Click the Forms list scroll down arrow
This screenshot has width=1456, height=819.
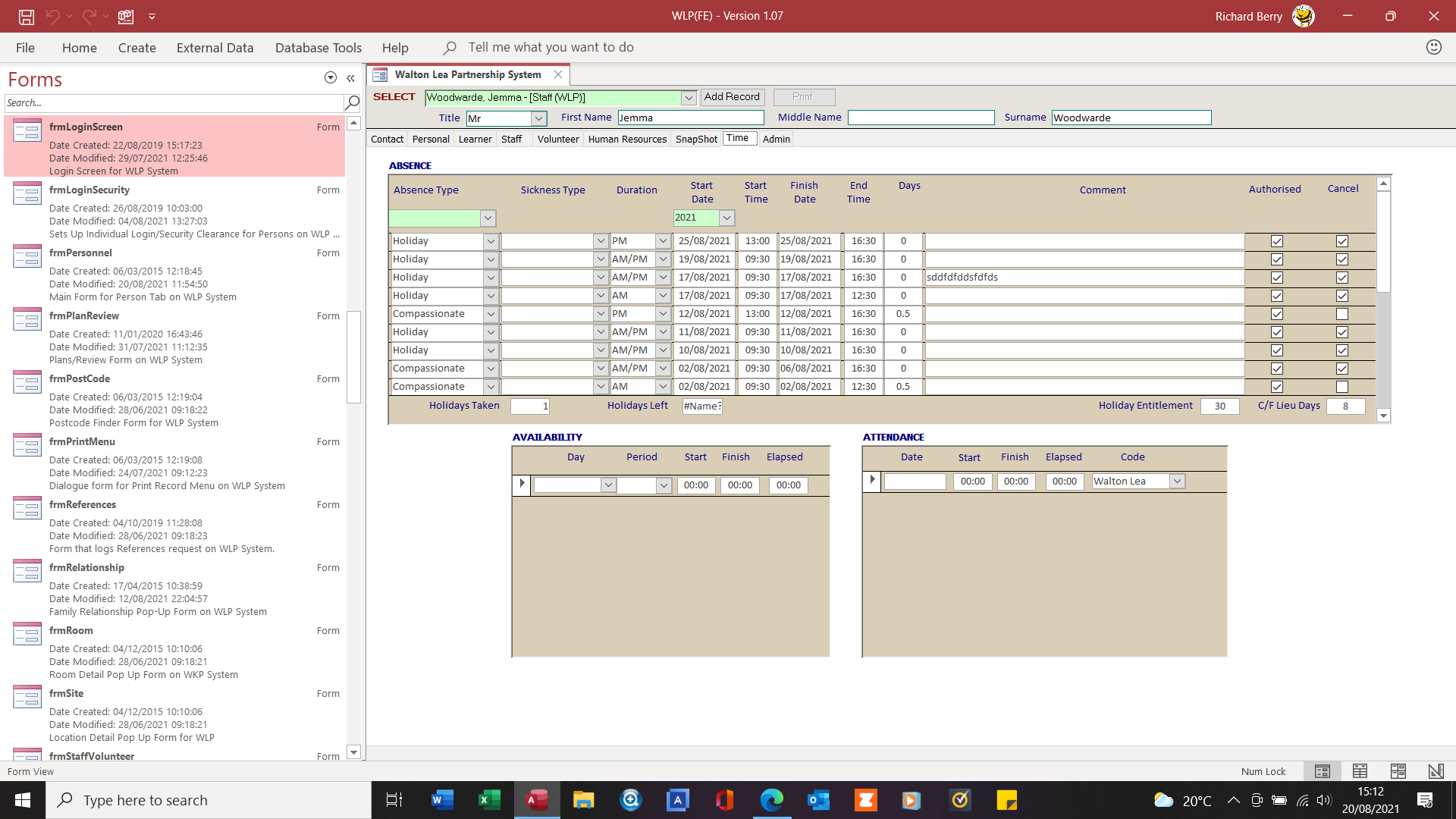[x=353, y=752]
